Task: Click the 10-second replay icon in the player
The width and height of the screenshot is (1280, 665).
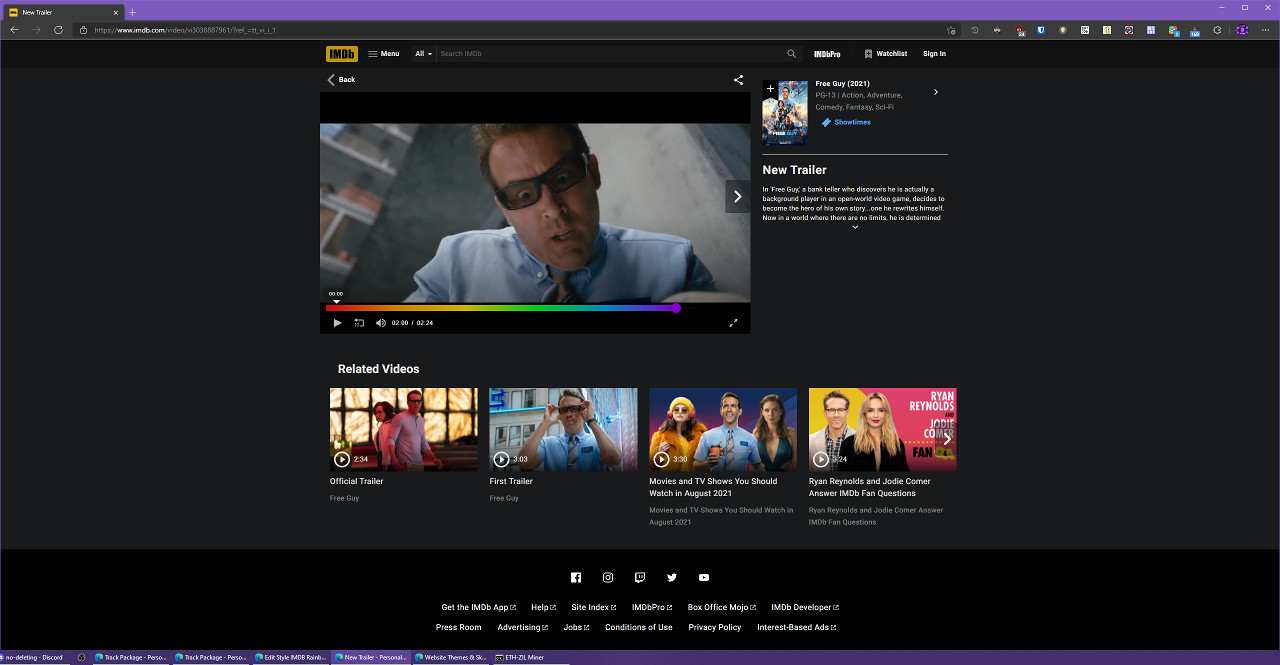Action: pyautogui.click(x=359, y=322)
